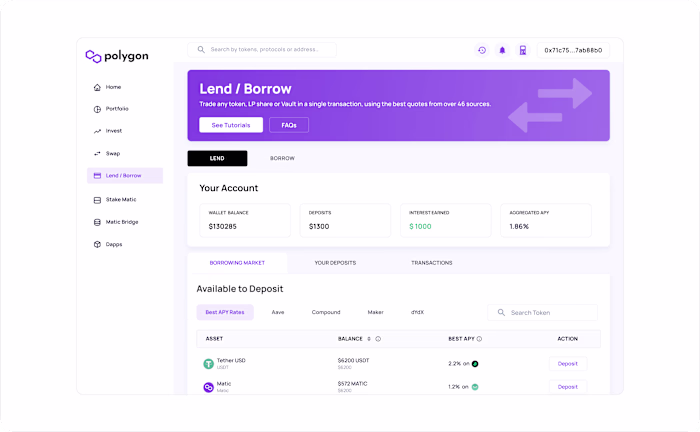The image size is (700, 432).
Task: Sort by Balance column arrows
Action: click(x=369, y=339)
